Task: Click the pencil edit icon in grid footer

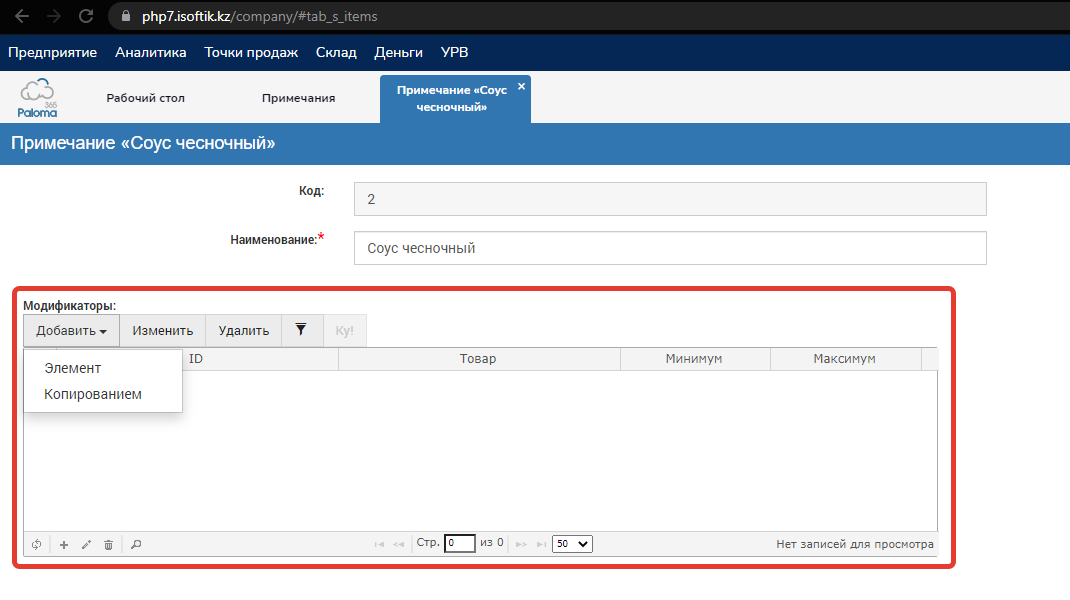Action: click(x=86, y=545)
